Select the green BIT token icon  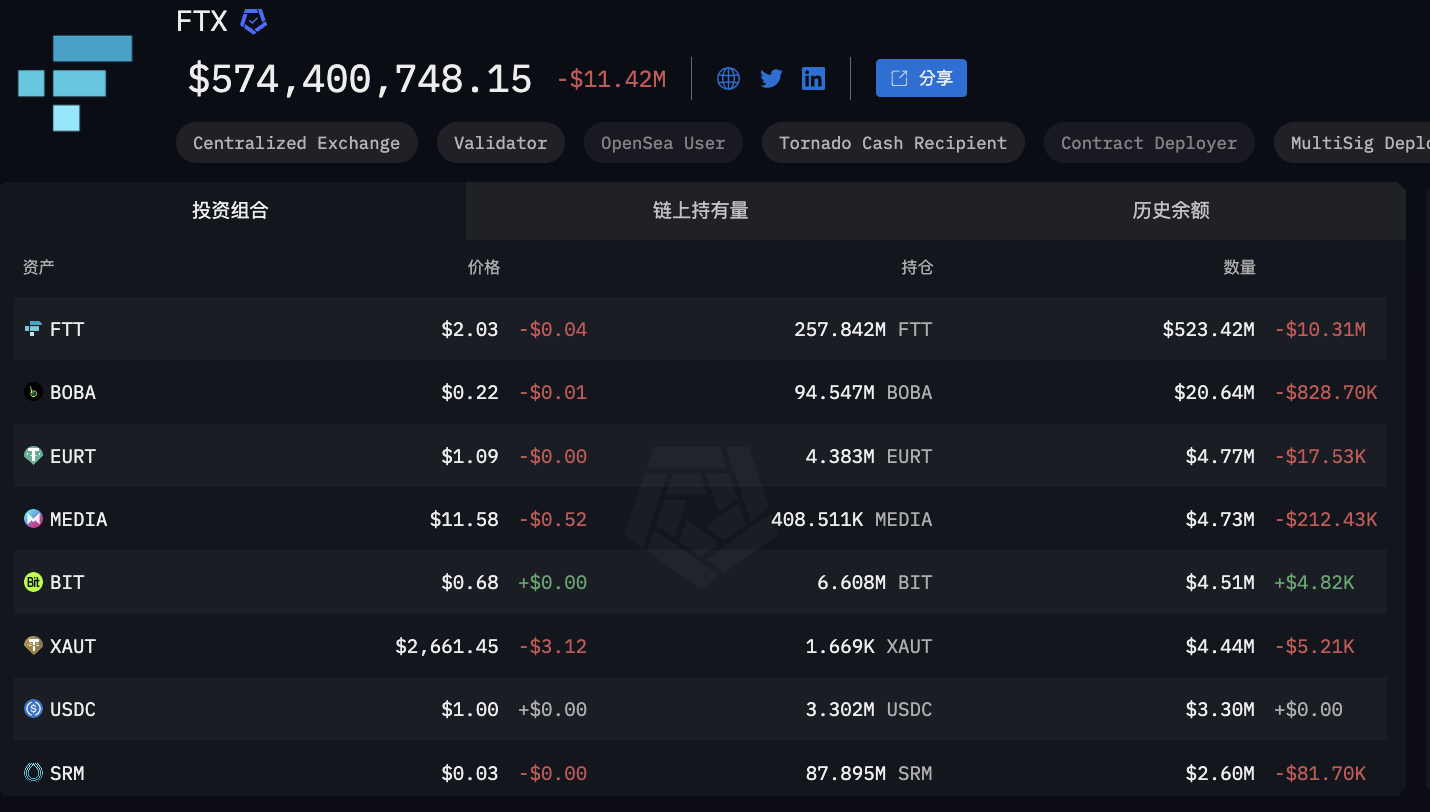tap(31, 582)
